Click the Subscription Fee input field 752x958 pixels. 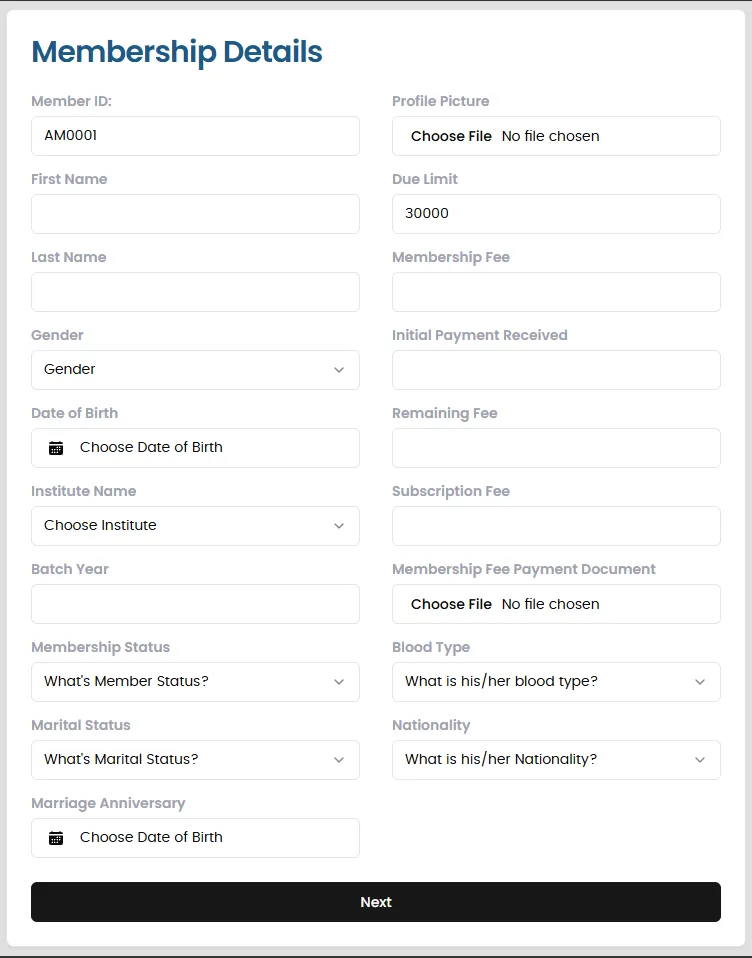click(x=556, y=526)
